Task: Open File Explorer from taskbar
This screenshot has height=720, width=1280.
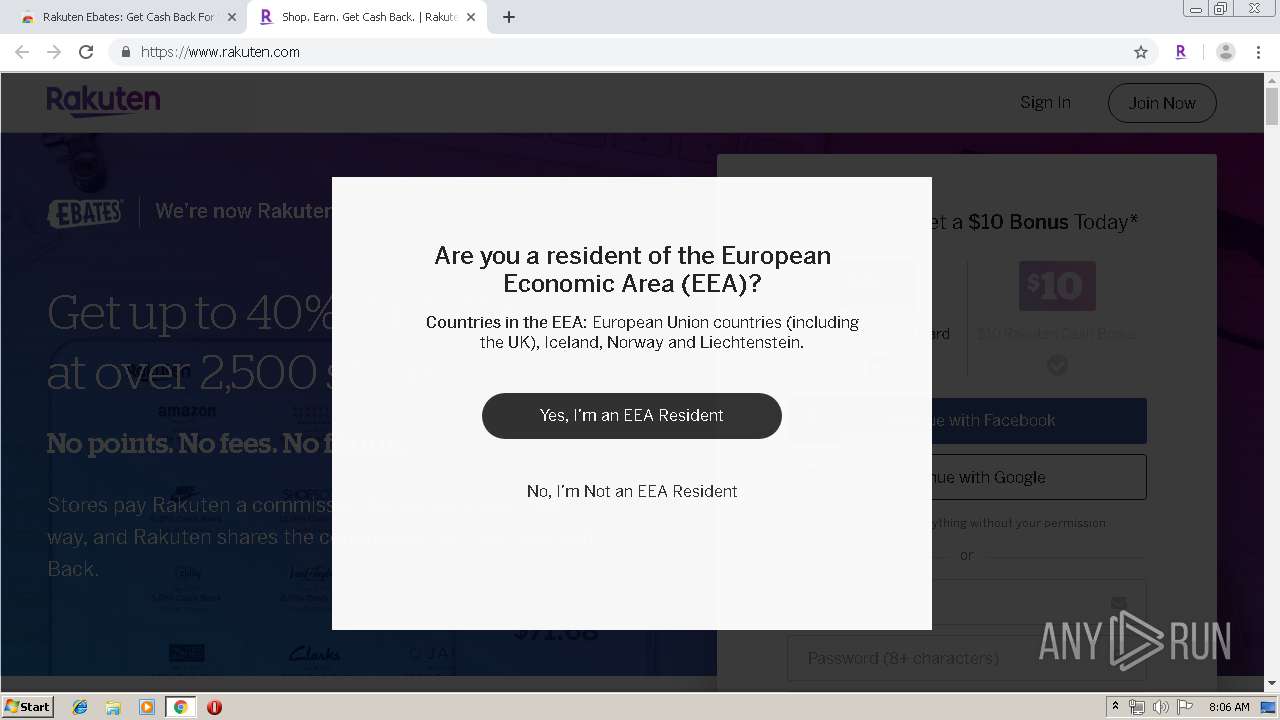Action: pos(113,707)
